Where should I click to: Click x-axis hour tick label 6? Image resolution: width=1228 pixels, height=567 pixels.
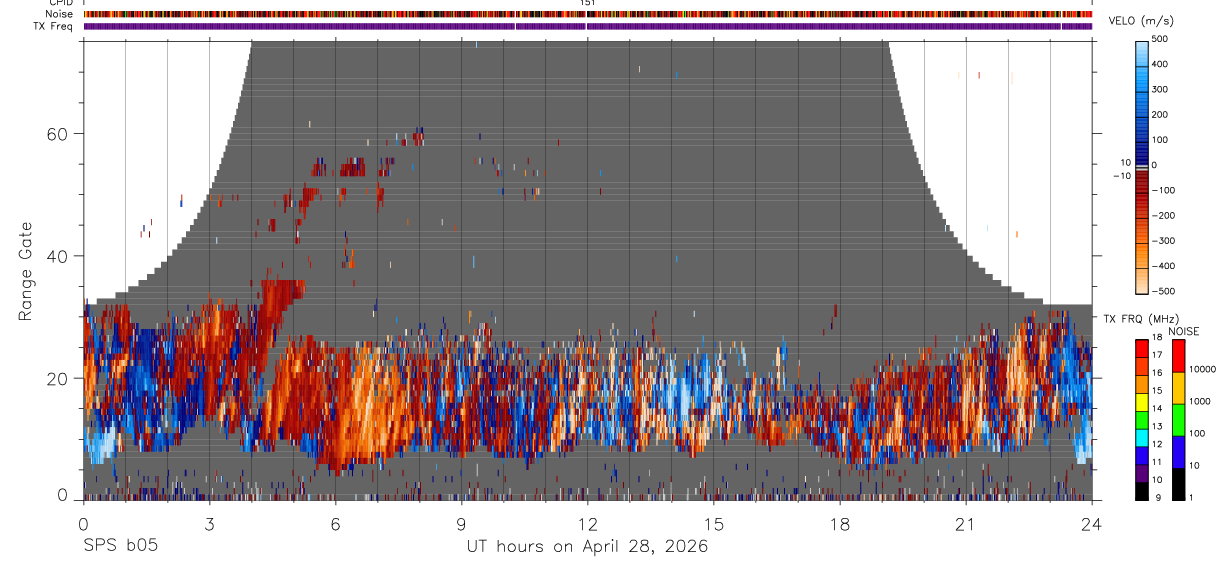click(335, 524)
